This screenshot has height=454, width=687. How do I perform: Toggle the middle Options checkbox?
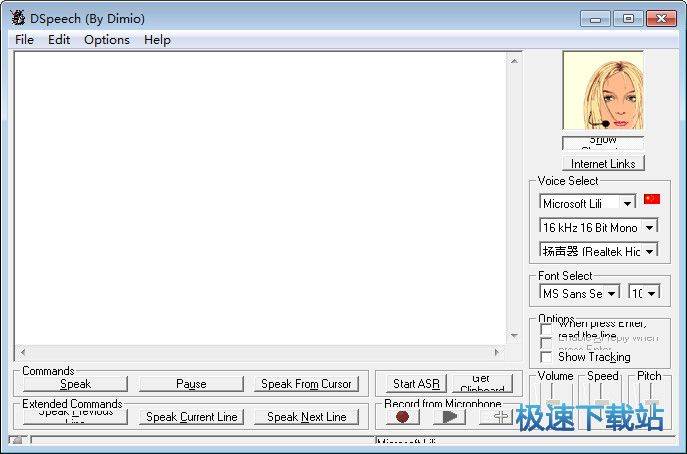[x=546, y=342]
